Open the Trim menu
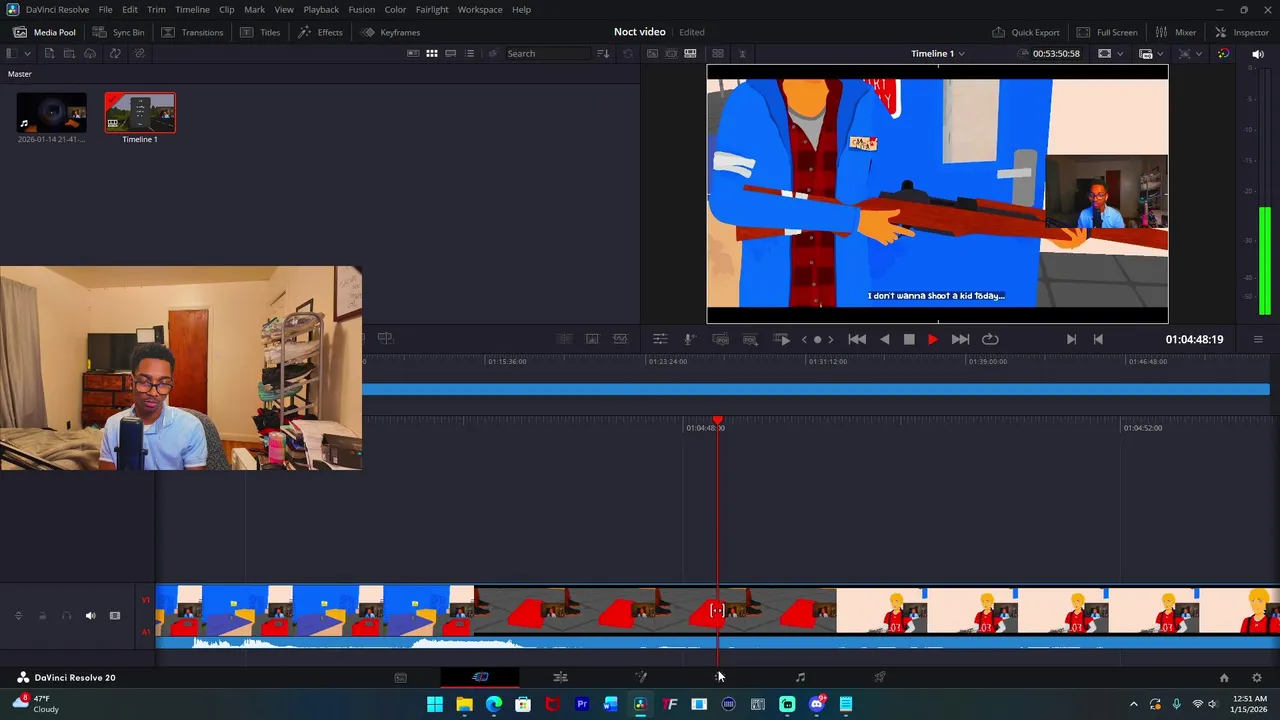1280x720 pixels. point(156,9)
